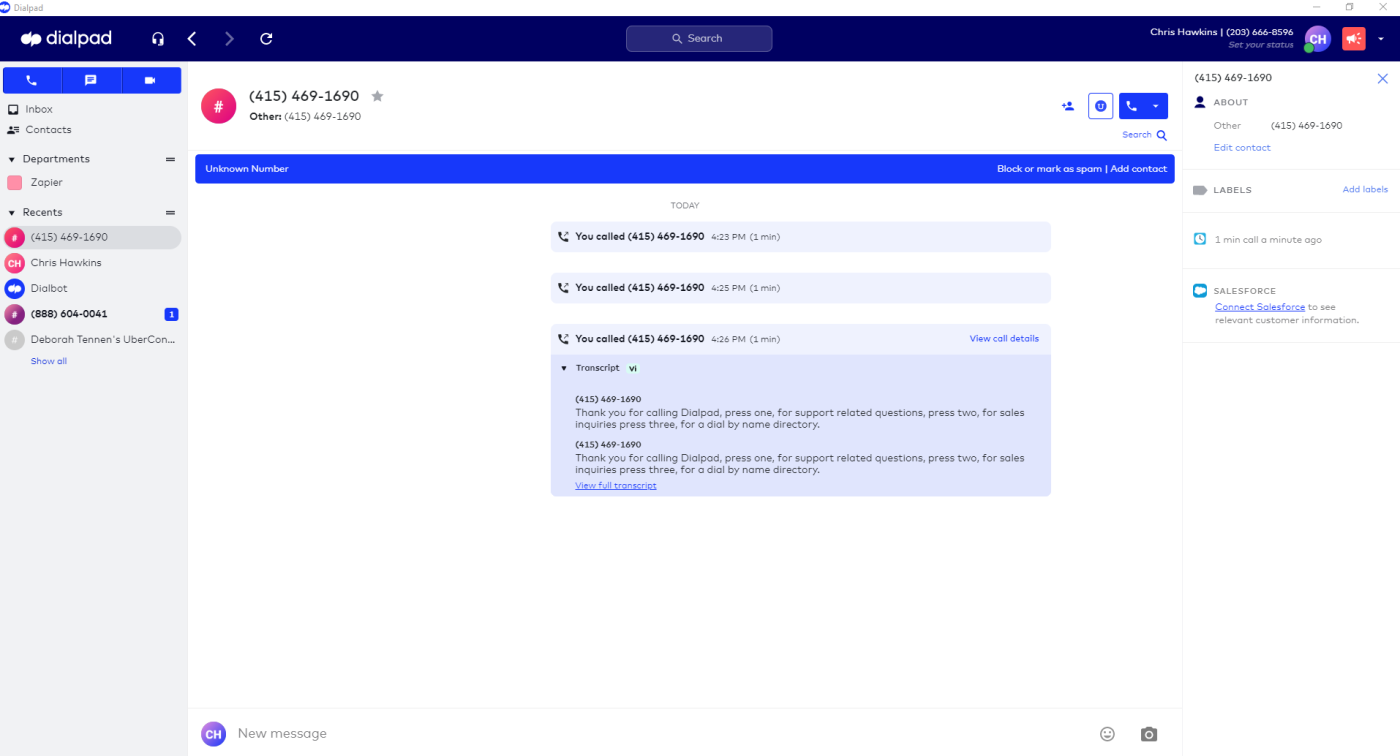This screenshot has width=1400, height=756.
Task: Click the CH avatar beside New message
Action: (x=213, y=734)
